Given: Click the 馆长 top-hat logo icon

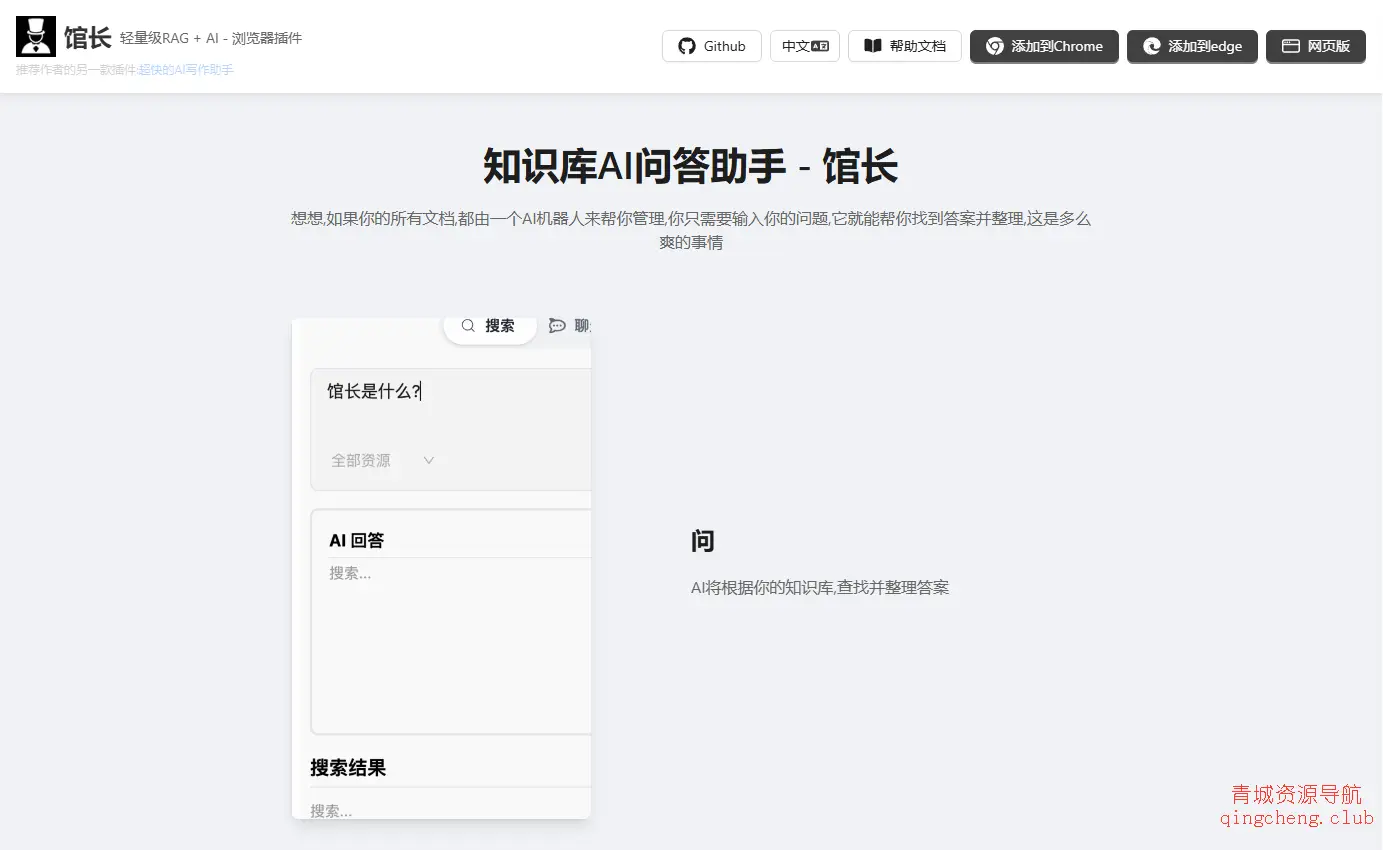Looking at the screenshot, I should tap(36, 37).
